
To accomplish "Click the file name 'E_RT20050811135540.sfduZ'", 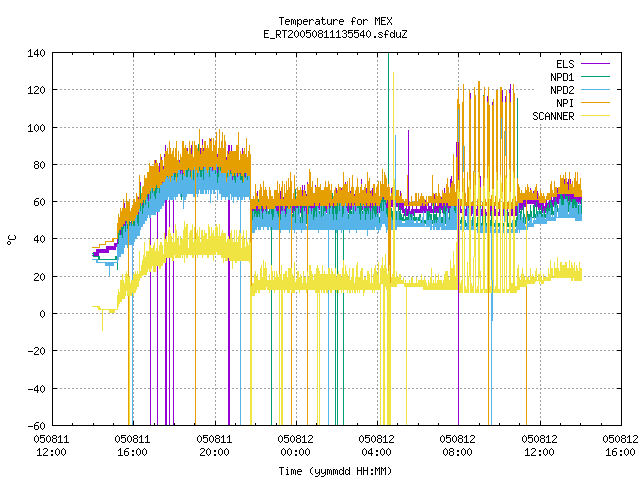I will pyautogui.click(x=335, y=34).
